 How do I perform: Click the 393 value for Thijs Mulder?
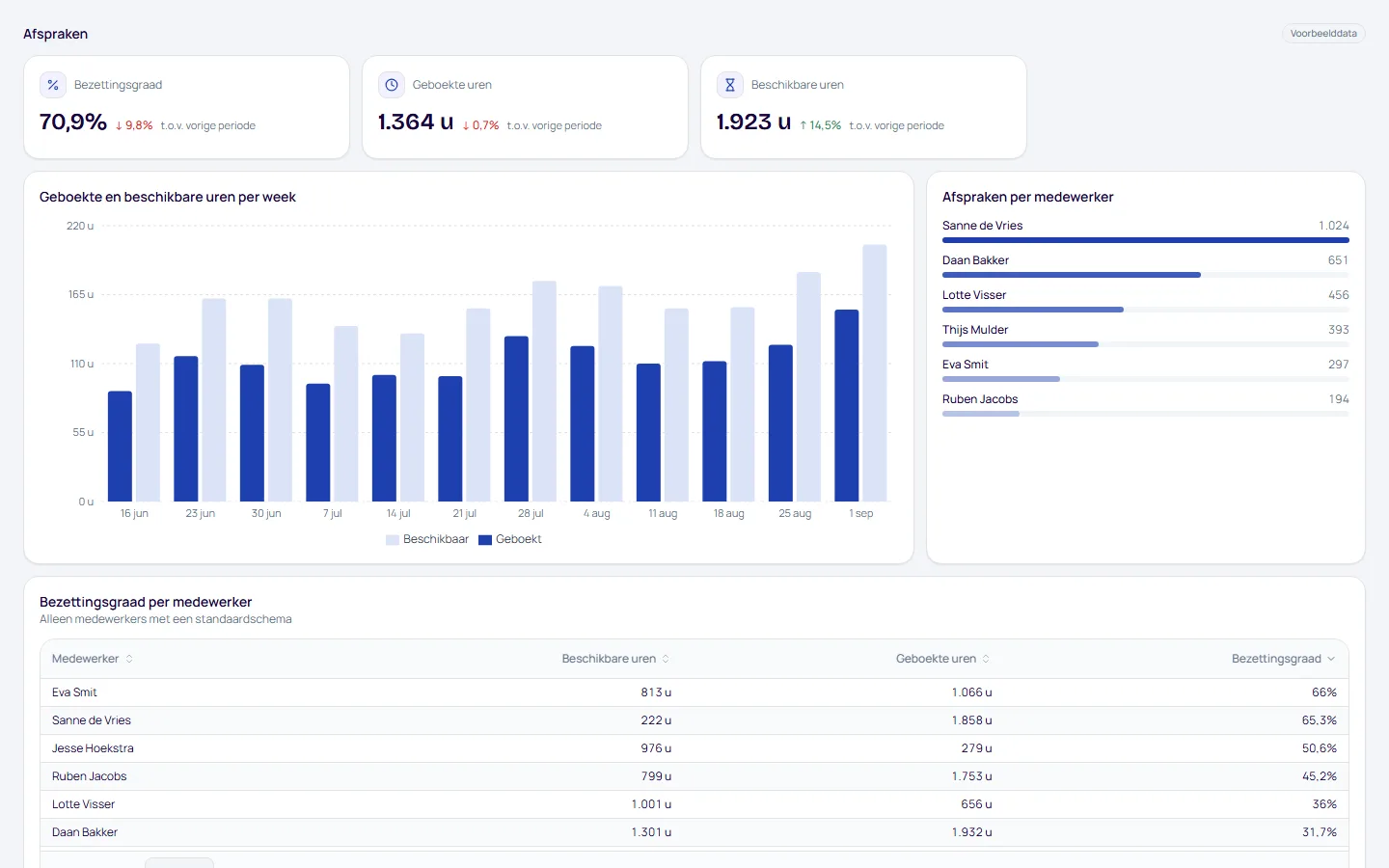click(1338, 330)
